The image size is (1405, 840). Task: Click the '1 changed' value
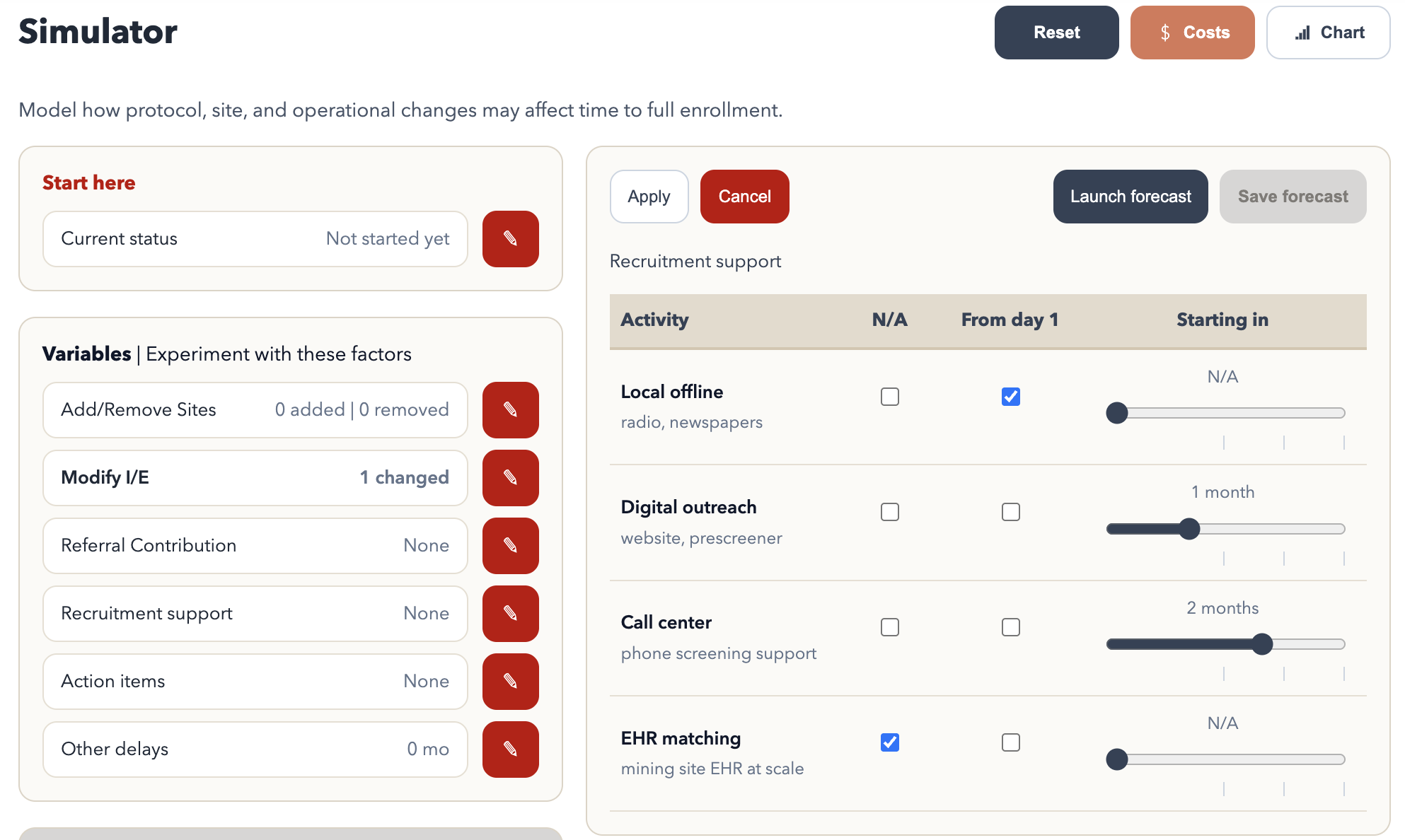[x=404, y=478]
